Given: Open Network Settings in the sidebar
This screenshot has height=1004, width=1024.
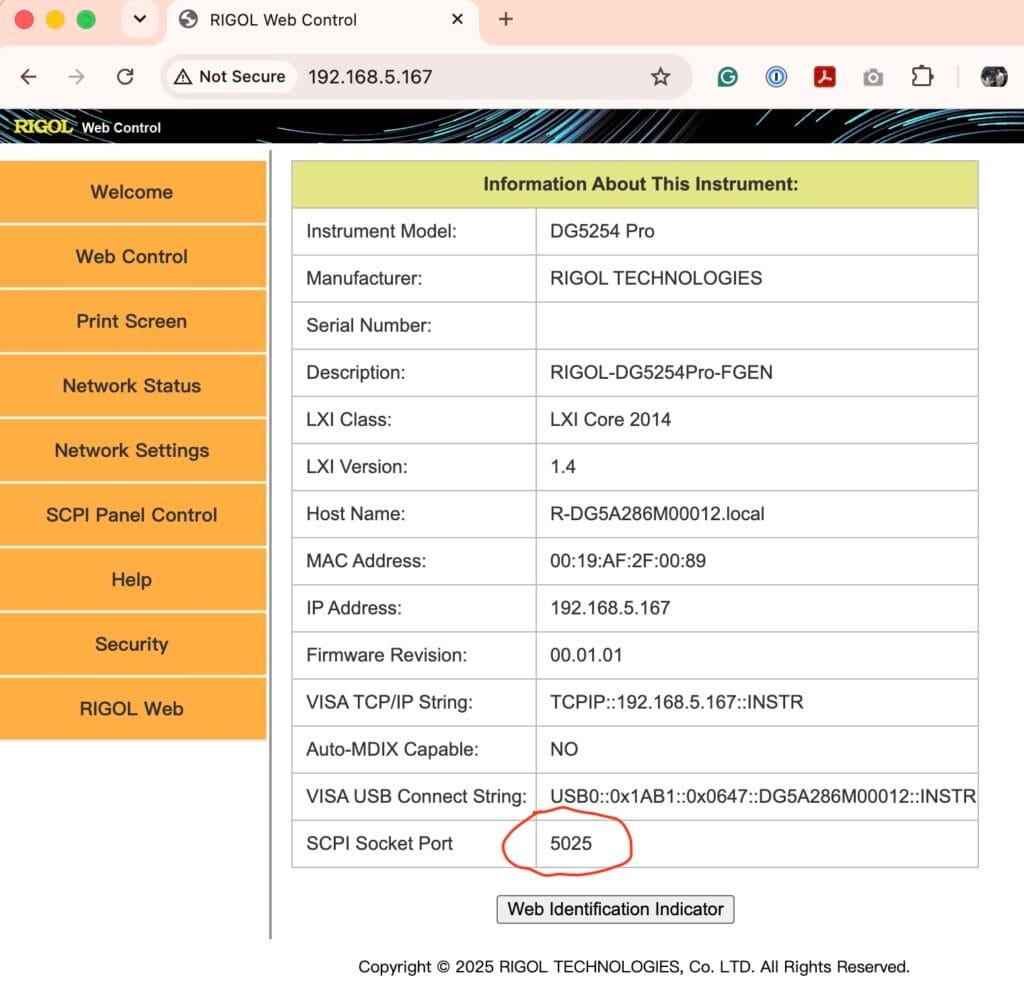Looking at the screenshot, I should [x=133, y=451].
